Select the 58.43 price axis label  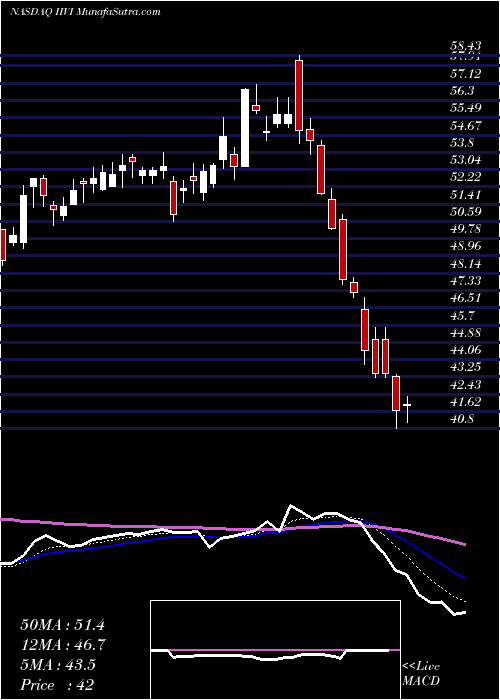(x=465, y=46)
